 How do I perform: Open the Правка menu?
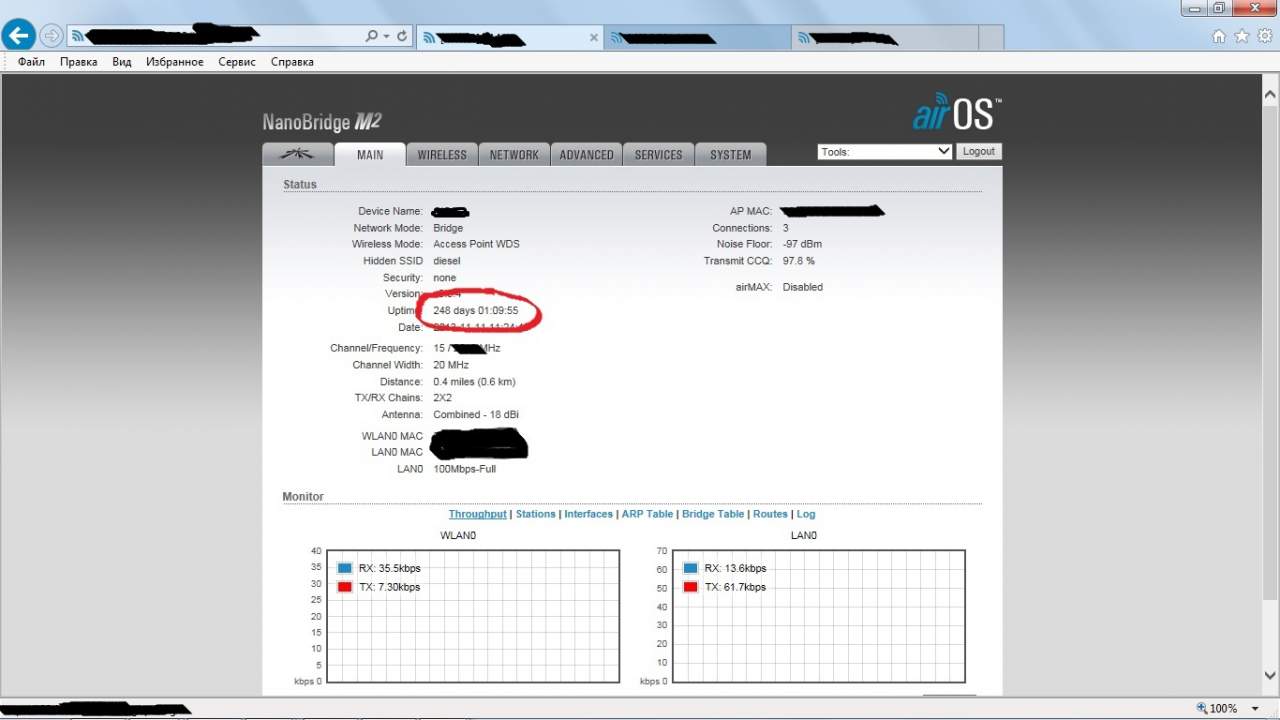[x=79, y=62]
